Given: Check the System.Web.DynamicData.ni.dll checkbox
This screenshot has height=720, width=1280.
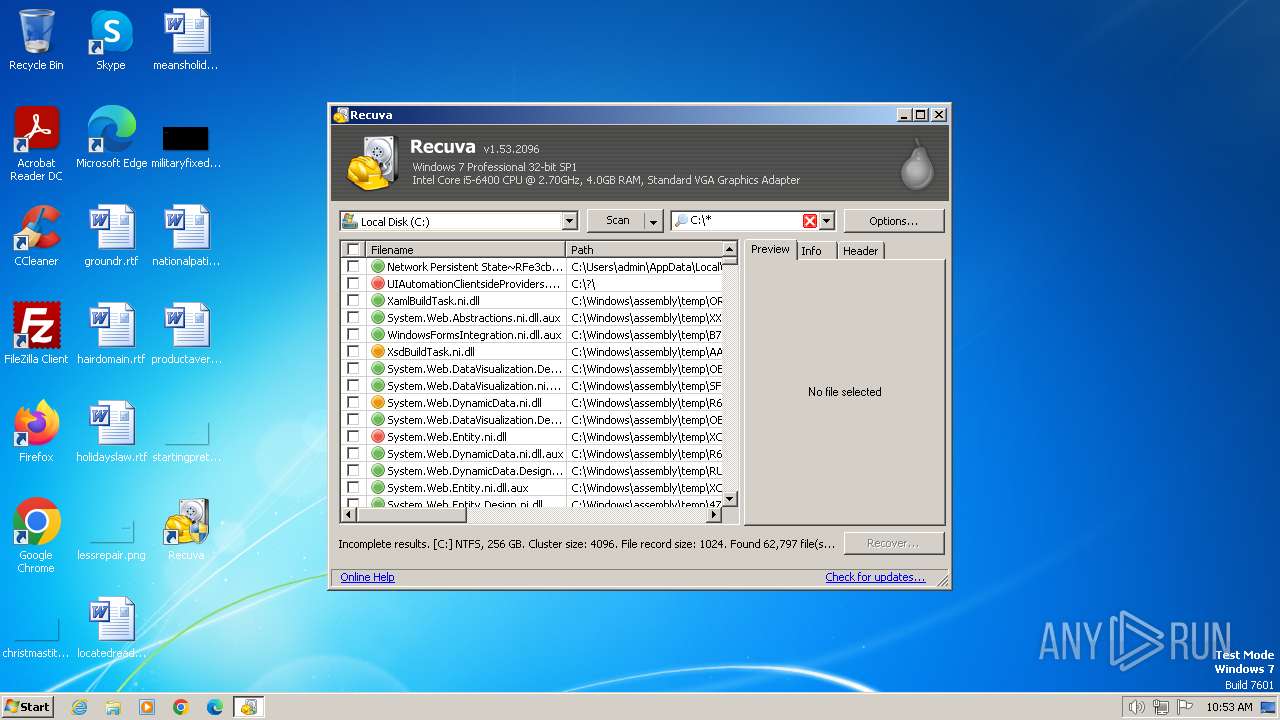Looking at the screenshot, I should coord(353,403).
